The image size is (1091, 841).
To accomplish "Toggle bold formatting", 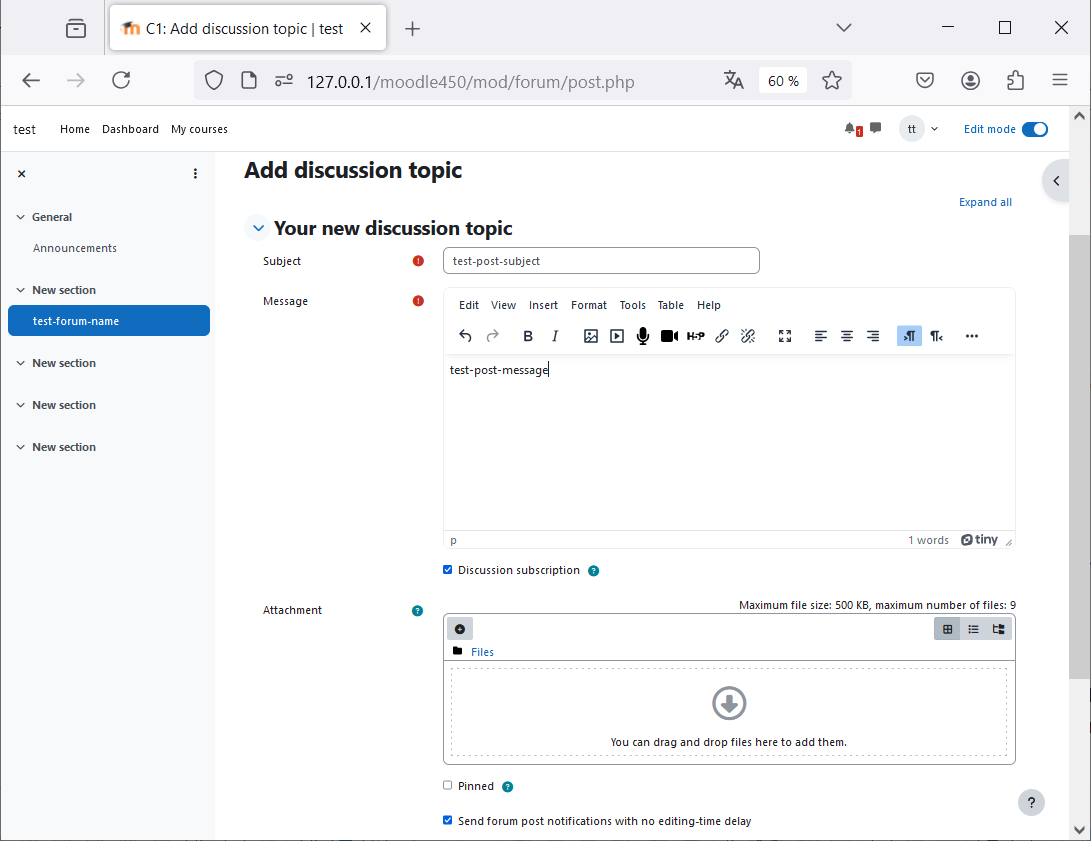I will click(x=527, y=336).
